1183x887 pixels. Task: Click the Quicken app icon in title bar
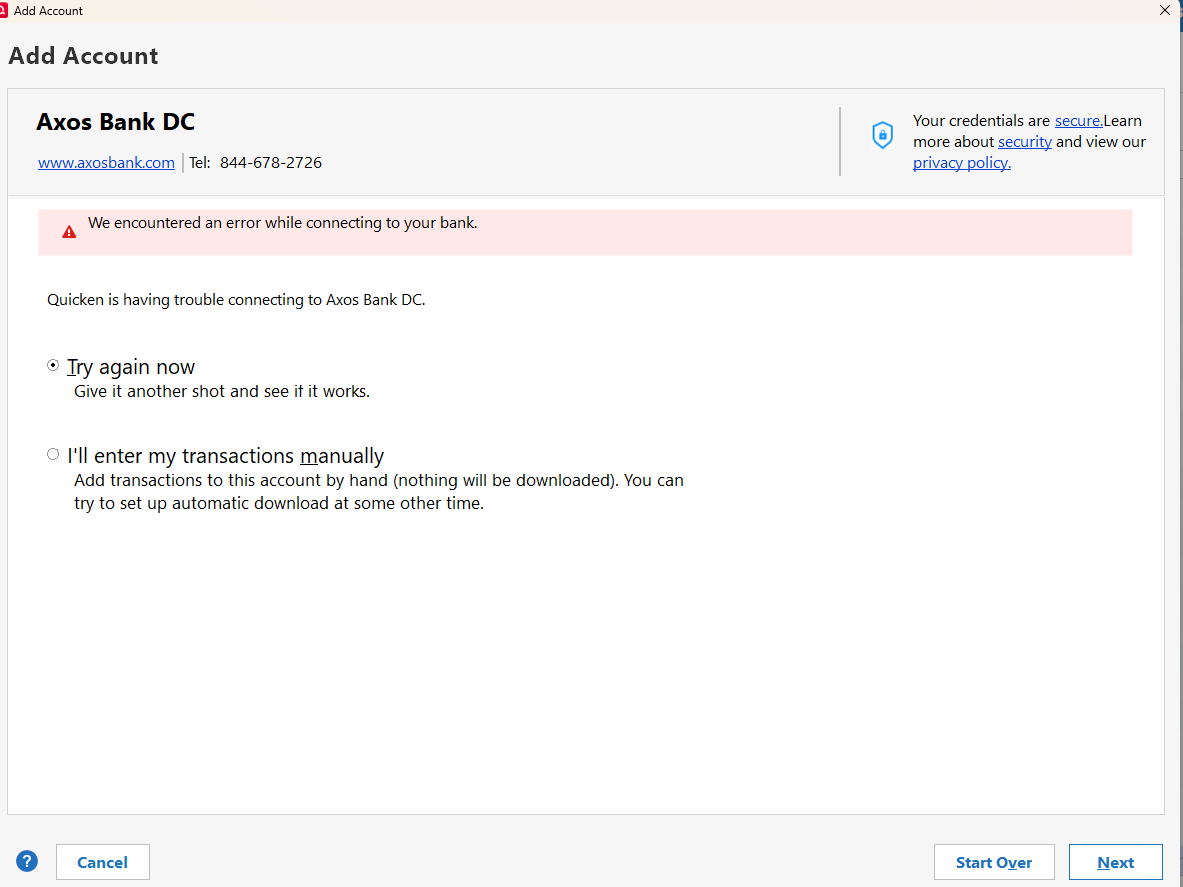[3, 11]
